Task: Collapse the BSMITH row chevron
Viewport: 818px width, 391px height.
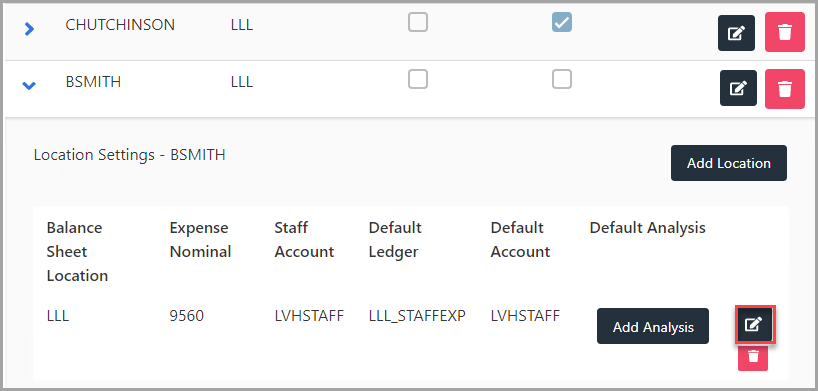Action: click(x=30, y=85)
